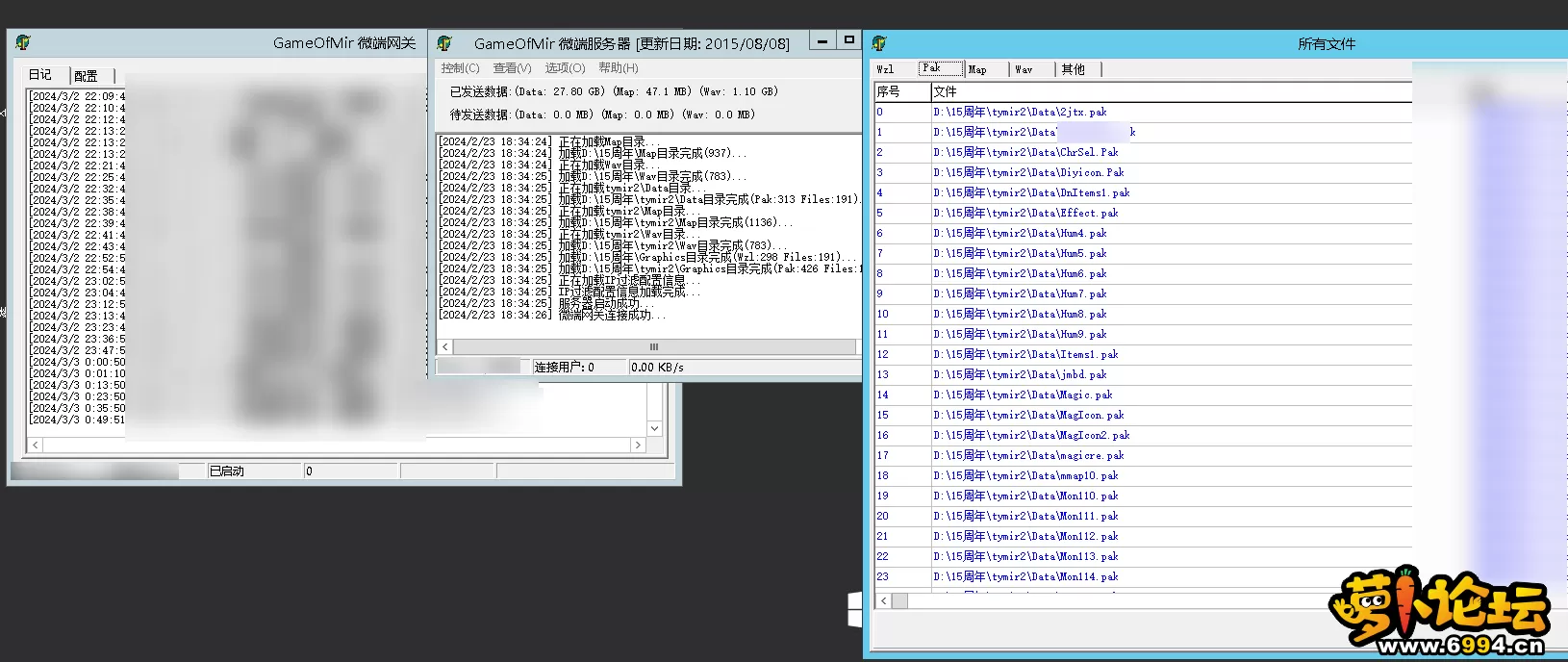
Task: Select file row DnItems1.pak
Action: click(1143, 192)
